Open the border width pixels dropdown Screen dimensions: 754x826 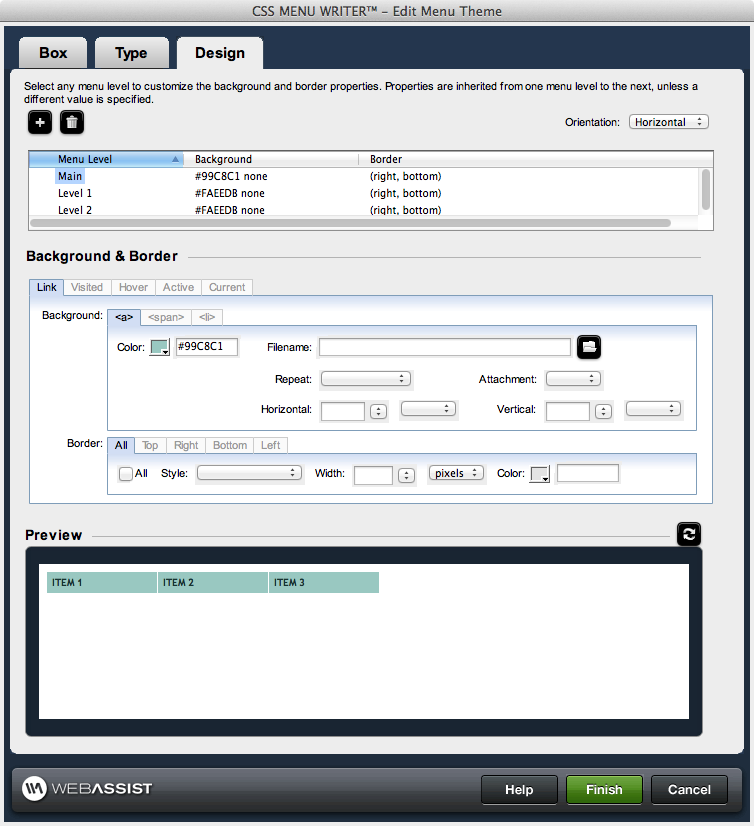click(456, 473)
